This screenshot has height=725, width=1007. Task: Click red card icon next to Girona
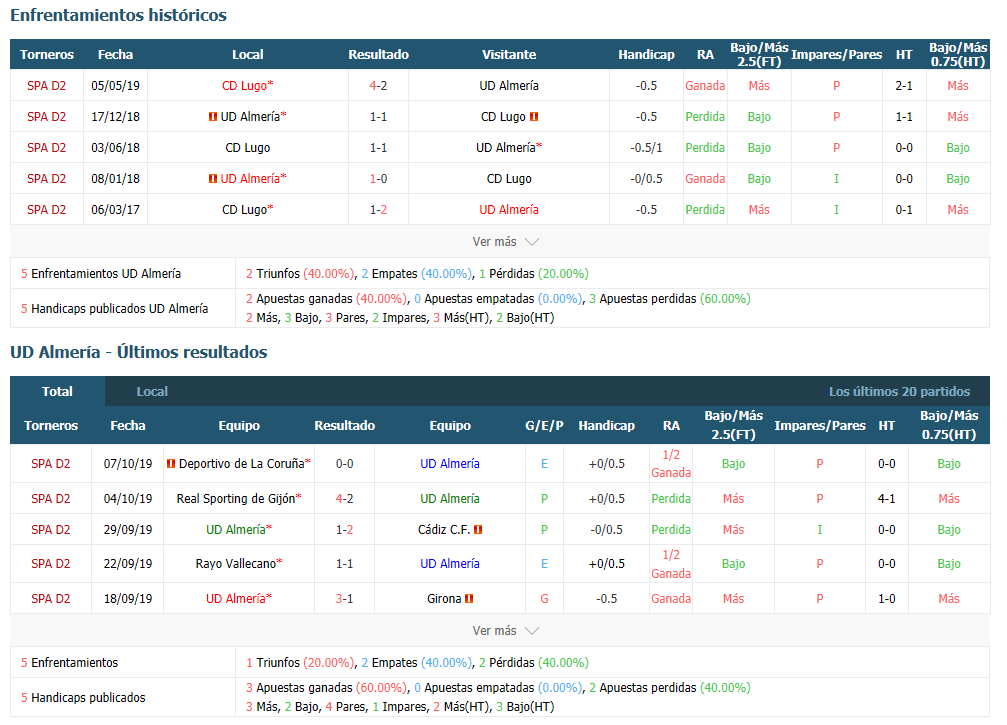click(x=469, y=598)
